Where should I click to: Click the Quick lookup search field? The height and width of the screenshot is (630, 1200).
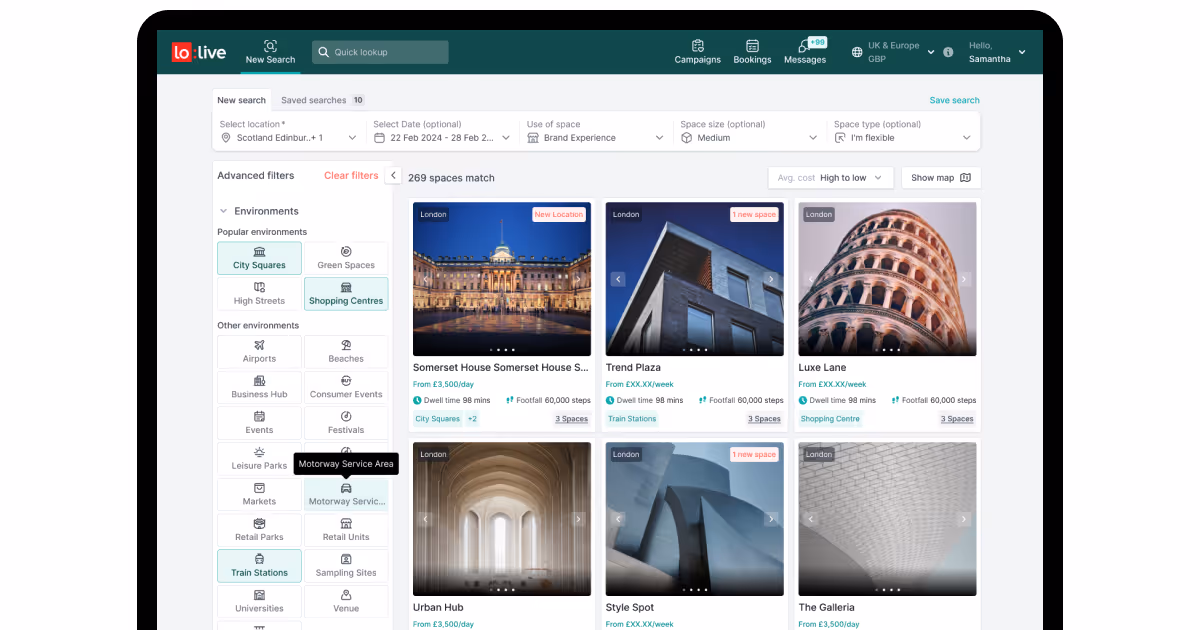(x=380, y=52)
